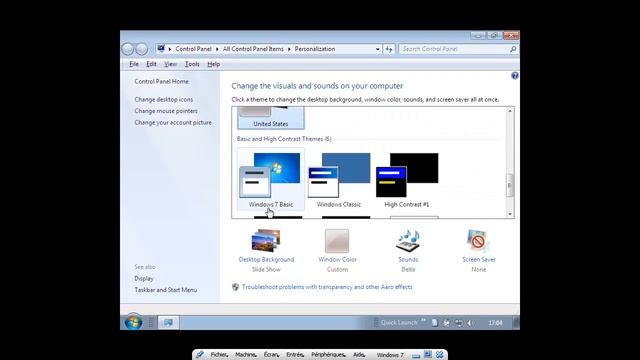Click the VirtualBox toolbar minimize icon

[416, 355]
